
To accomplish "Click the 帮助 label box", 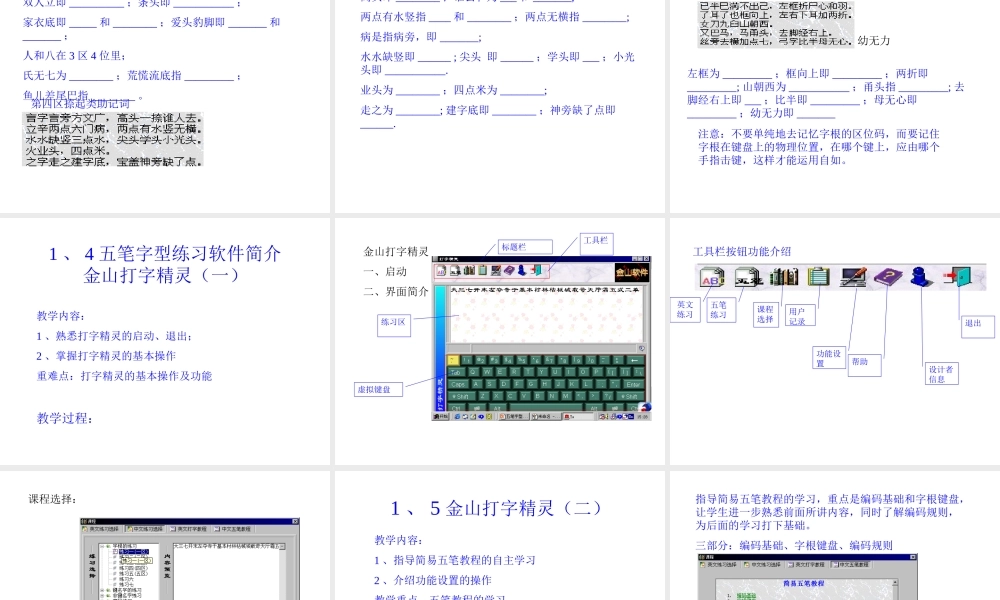I will 865,365.
